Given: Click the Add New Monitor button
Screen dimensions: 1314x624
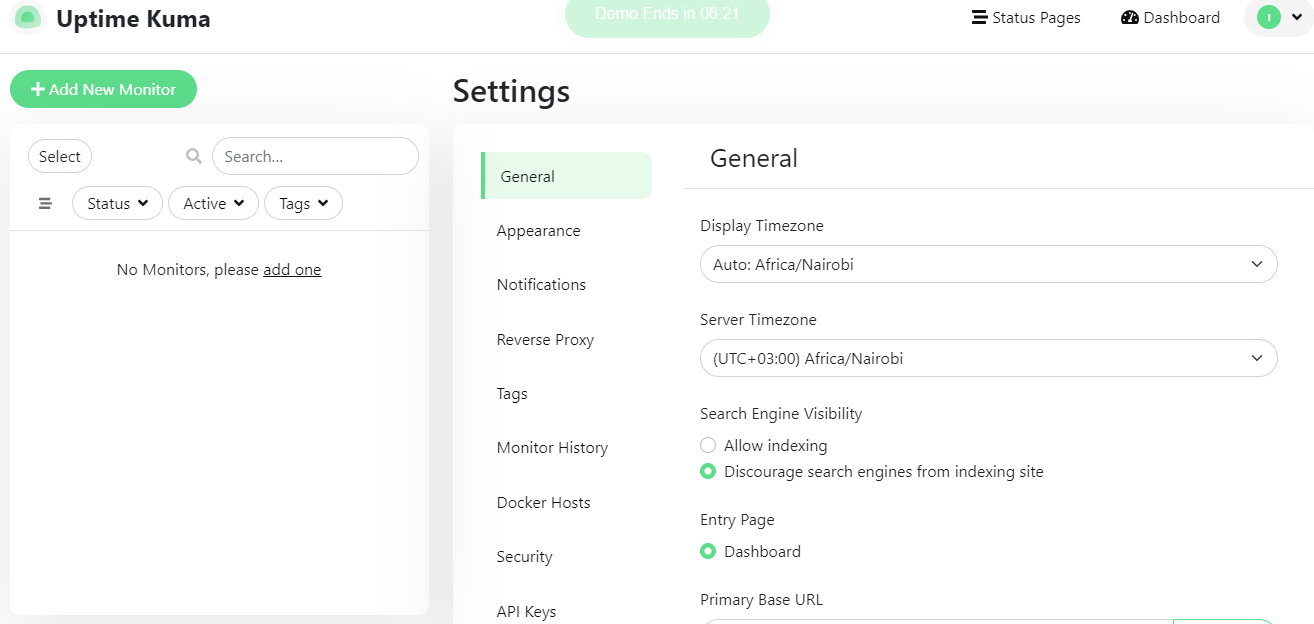Looking at the screenshot, I should coord(103,89).
